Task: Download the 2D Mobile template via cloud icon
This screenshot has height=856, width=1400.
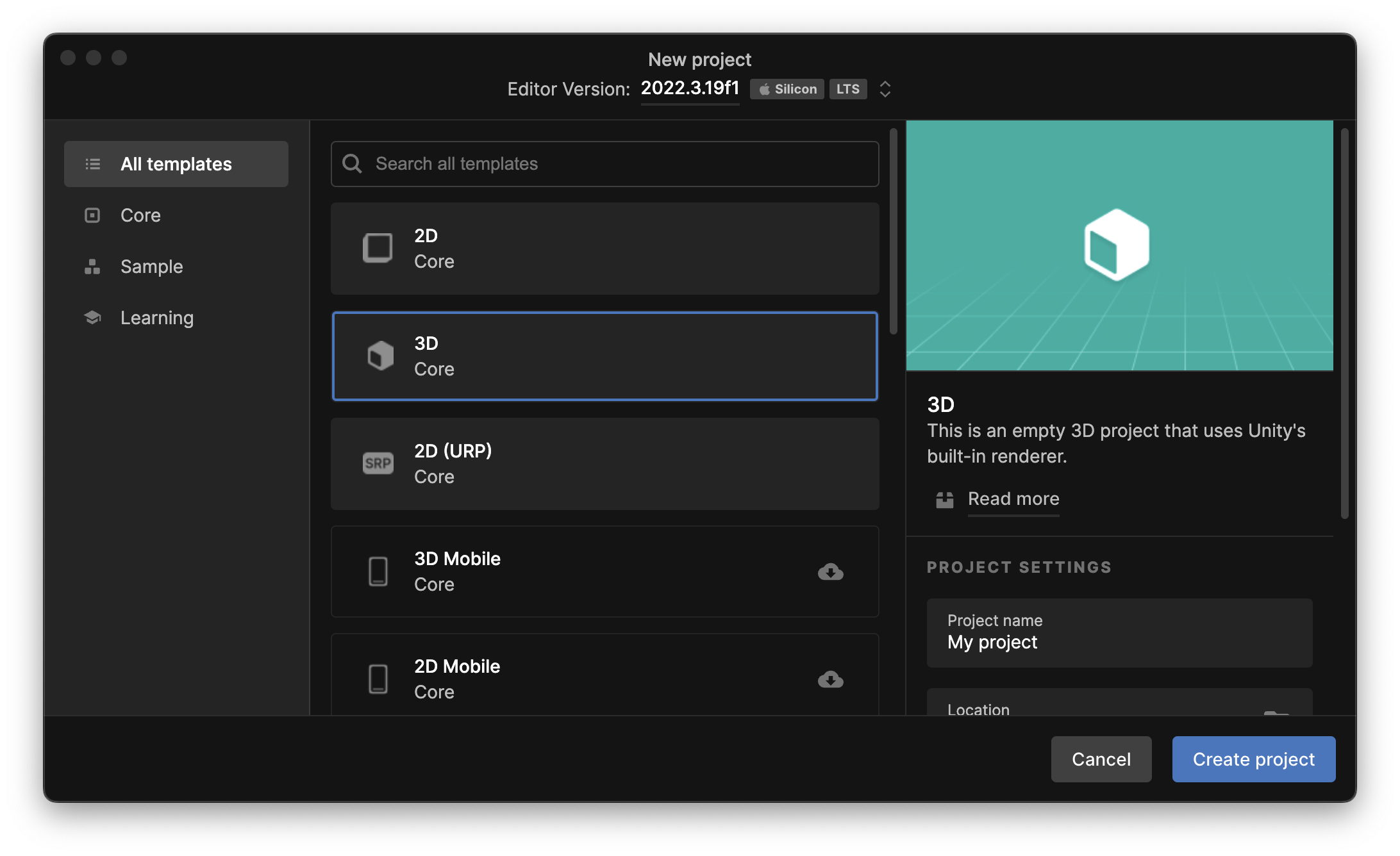Action: coord(830,679)
